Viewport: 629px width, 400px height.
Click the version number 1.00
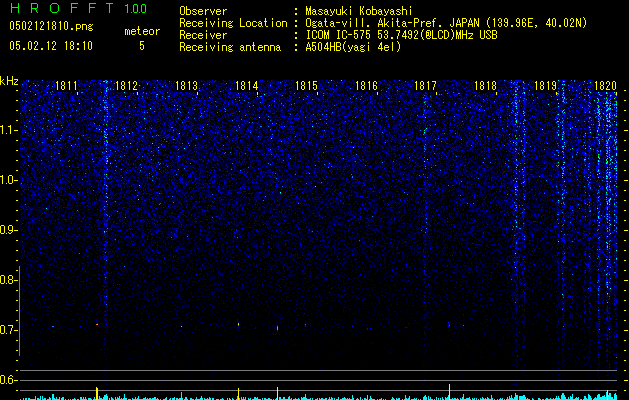pyautogui.click(x=135, y=8)
